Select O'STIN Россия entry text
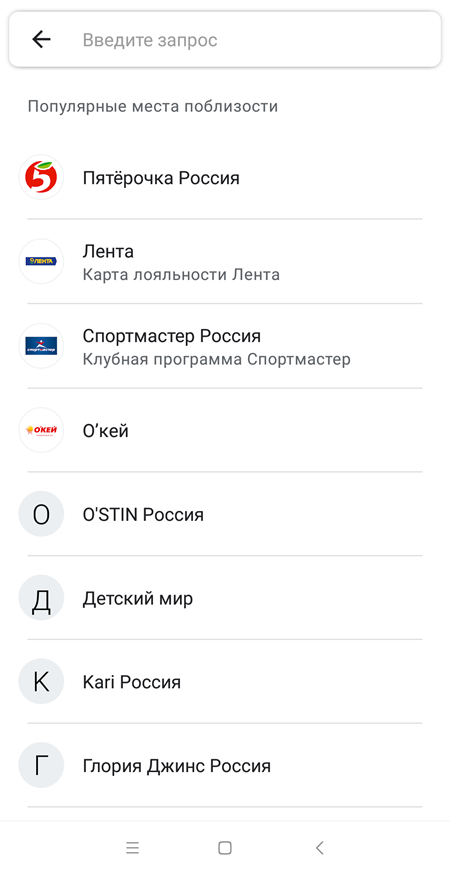 [x=143, y=515]
